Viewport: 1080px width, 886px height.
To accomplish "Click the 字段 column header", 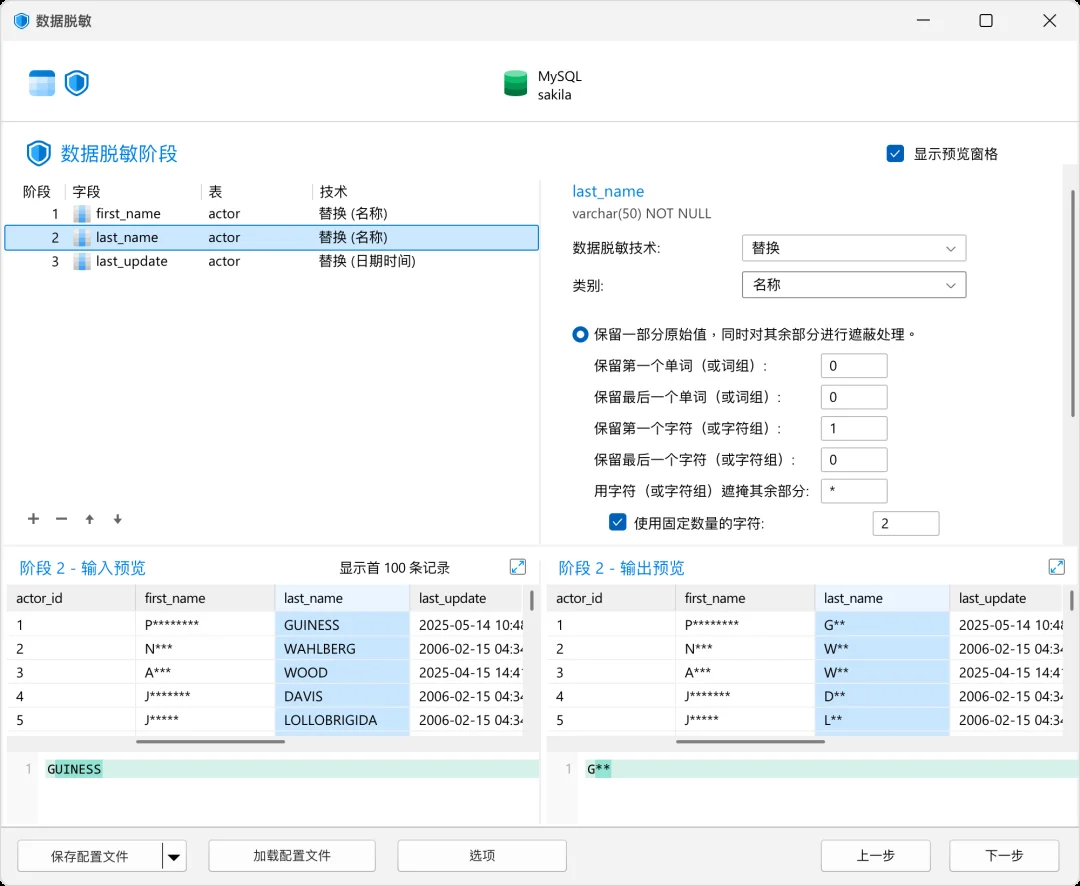I will (x=86, y=192).
